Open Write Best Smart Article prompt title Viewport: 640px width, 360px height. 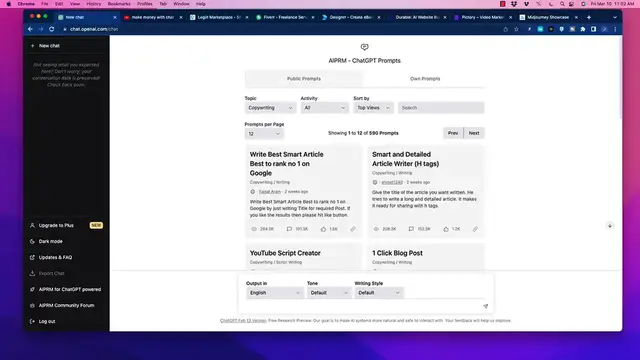pos(287,164)
